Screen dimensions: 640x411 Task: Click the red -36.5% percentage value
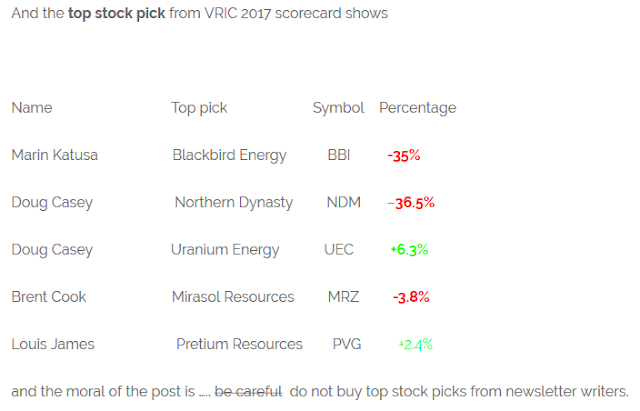pyautogui.click(x=411, y=203)
